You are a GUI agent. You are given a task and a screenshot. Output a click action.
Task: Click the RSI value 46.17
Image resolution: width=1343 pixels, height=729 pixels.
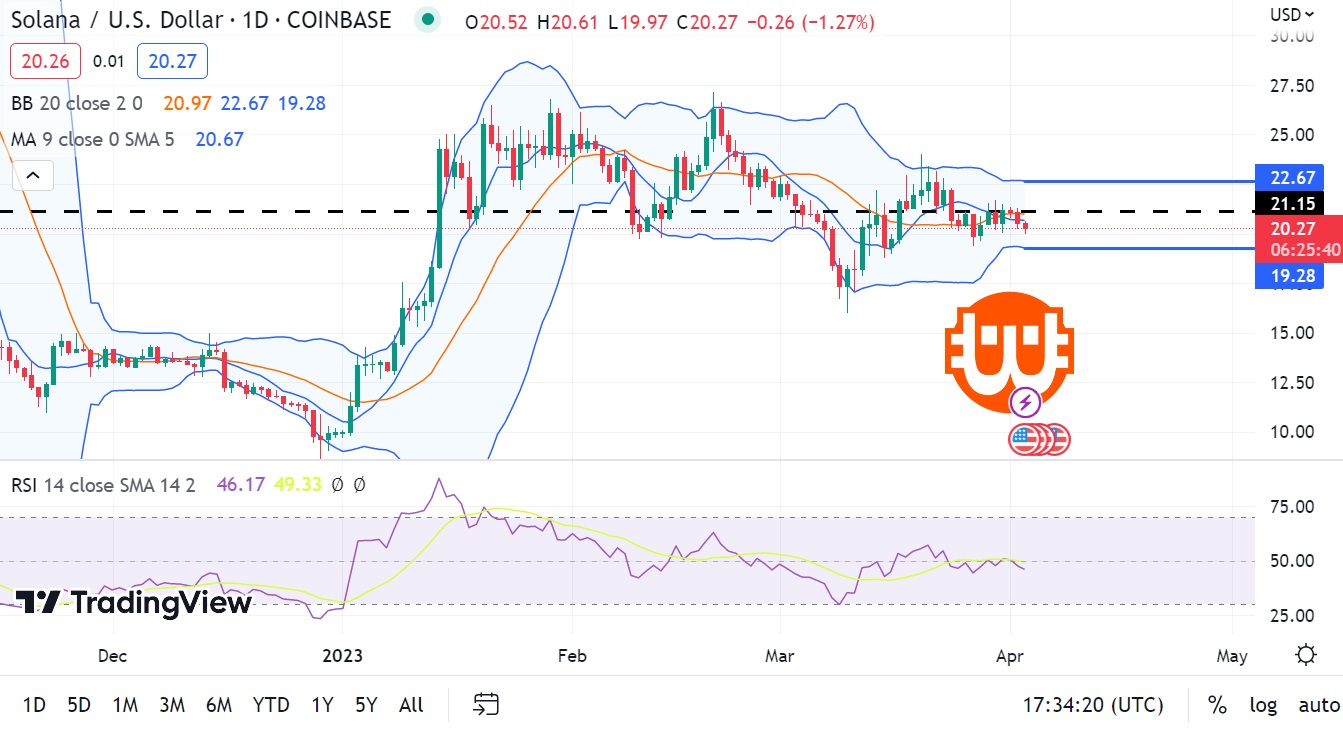241,485
